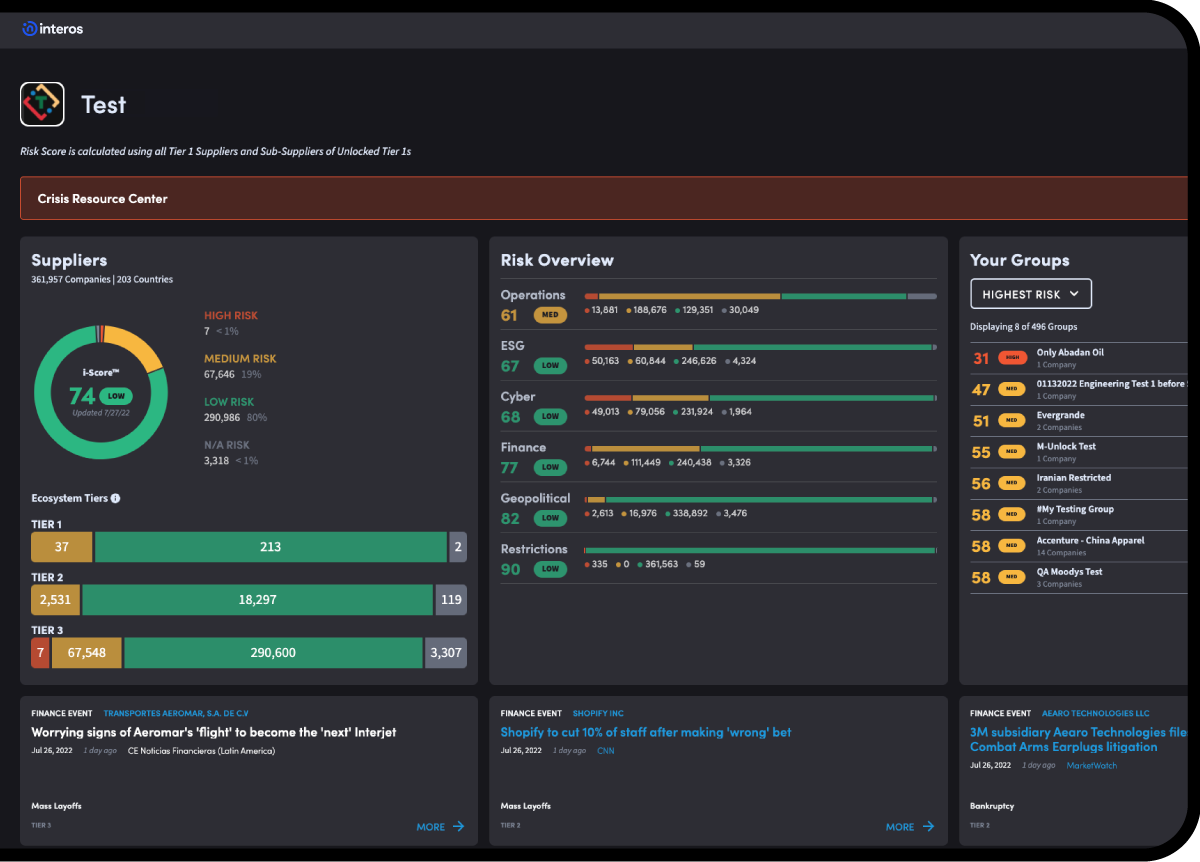Click the i-Score 74 donut chart center
This screenshot has width=1200, height=862.
tap(99, 392)
